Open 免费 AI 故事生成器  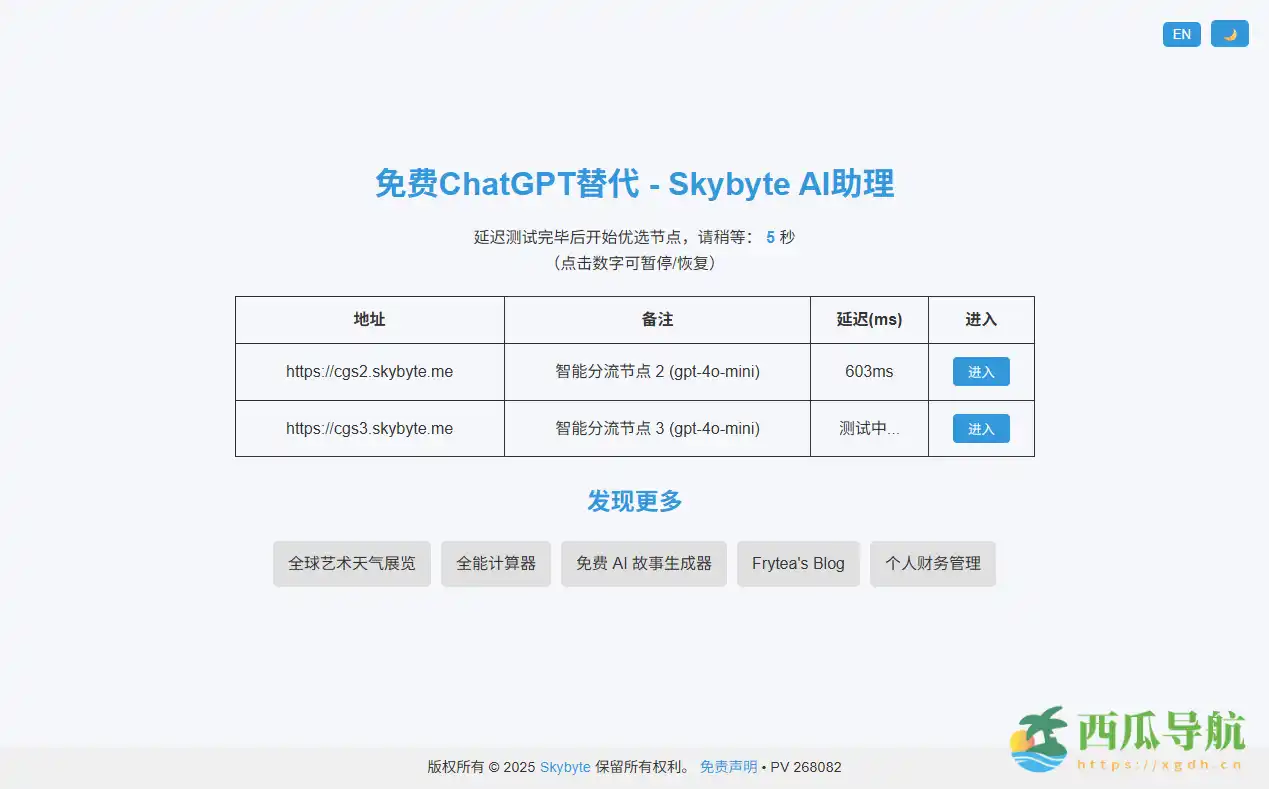point(643,563)
